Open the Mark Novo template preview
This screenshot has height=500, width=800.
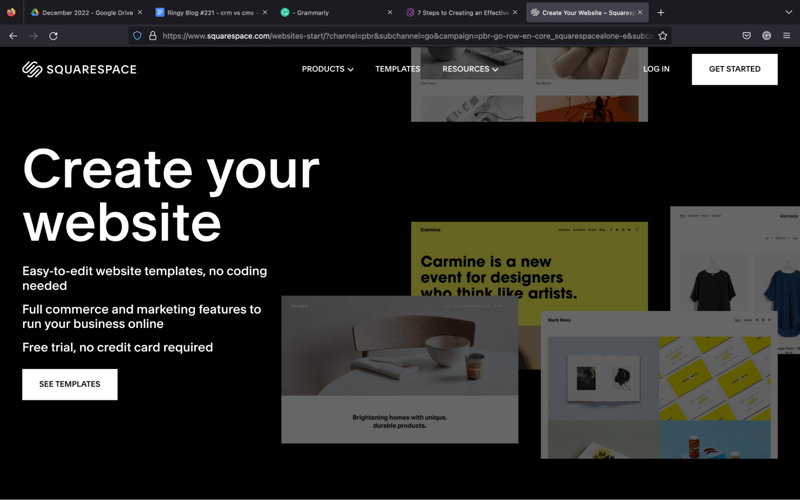coord(659,385)
